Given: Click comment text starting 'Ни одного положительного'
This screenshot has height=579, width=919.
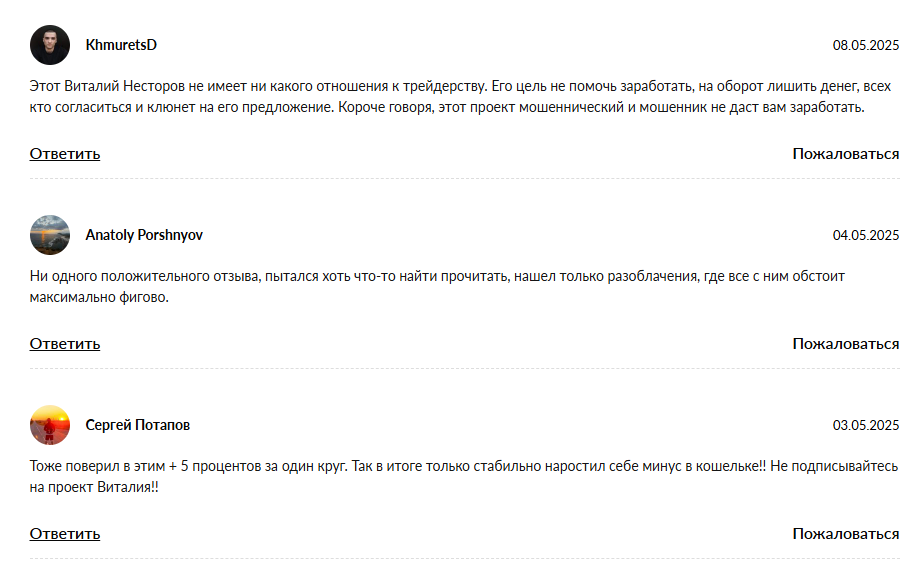Looking at the screenshot, I should tap(437, 287).
